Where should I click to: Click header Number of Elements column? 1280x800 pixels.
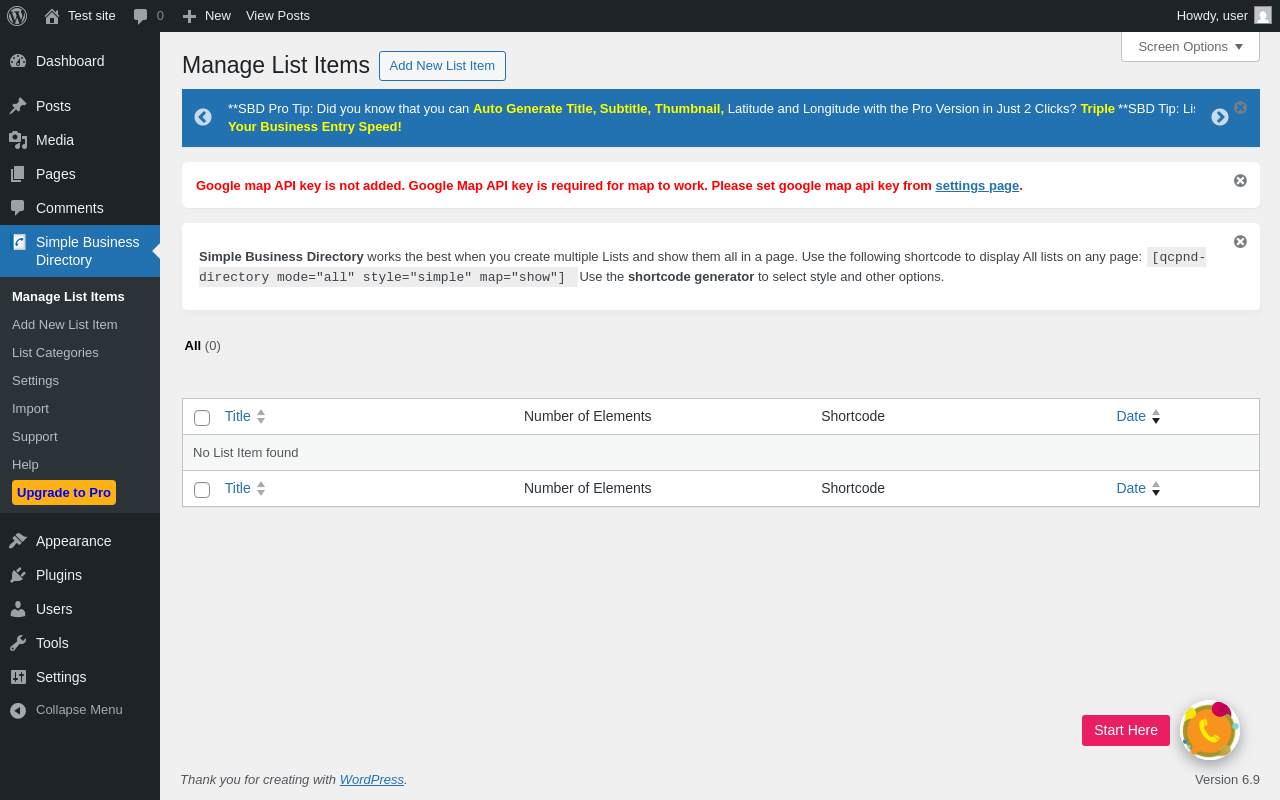588,416
